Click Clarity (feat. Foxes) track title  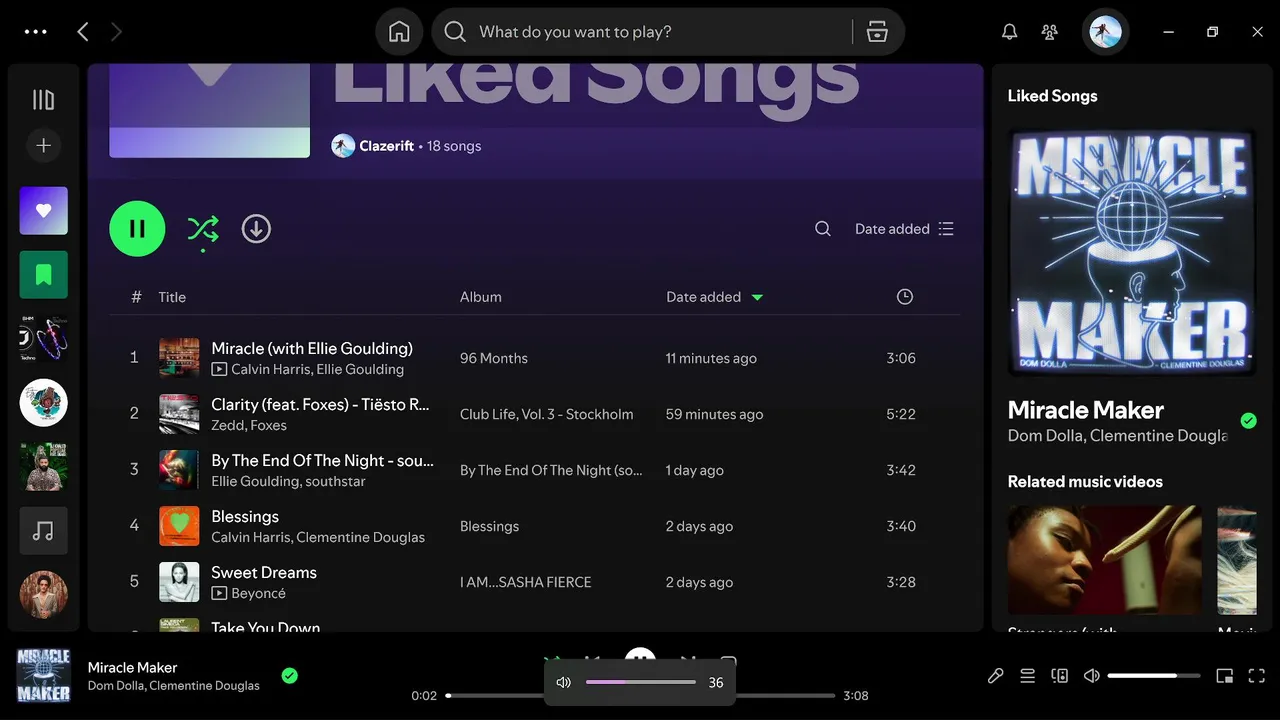[x=320, y=404]
